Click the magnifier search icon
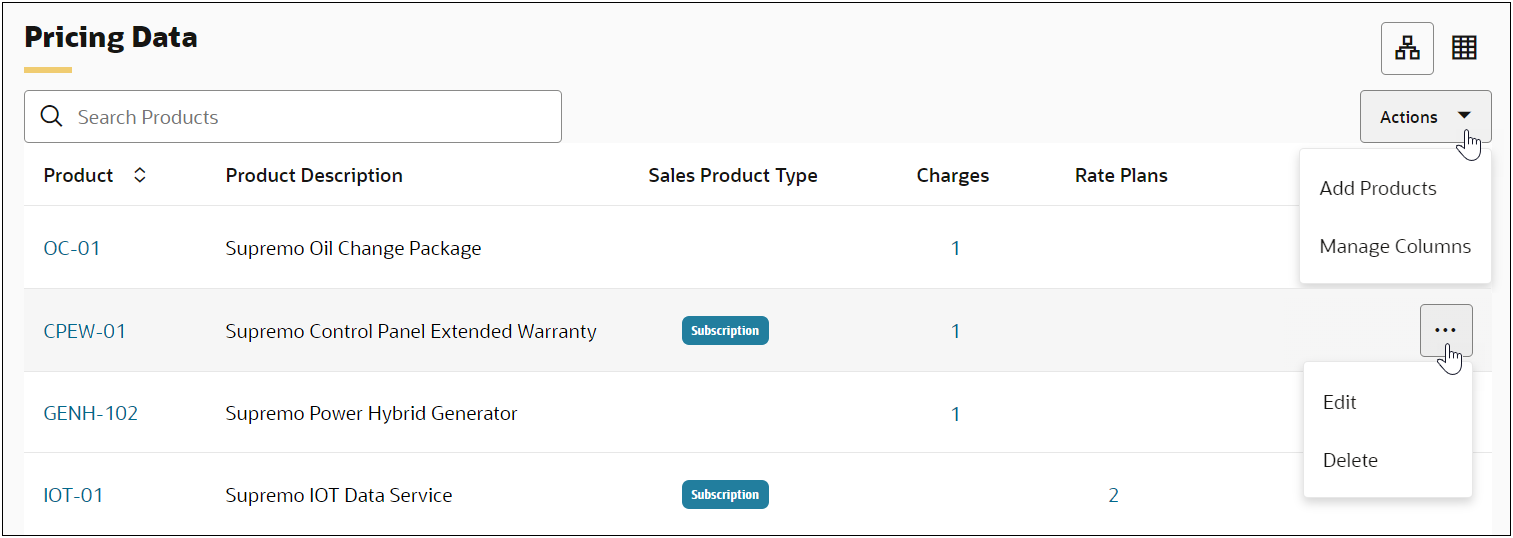Viewport: 1513px width, 538px height. [51, 117]
